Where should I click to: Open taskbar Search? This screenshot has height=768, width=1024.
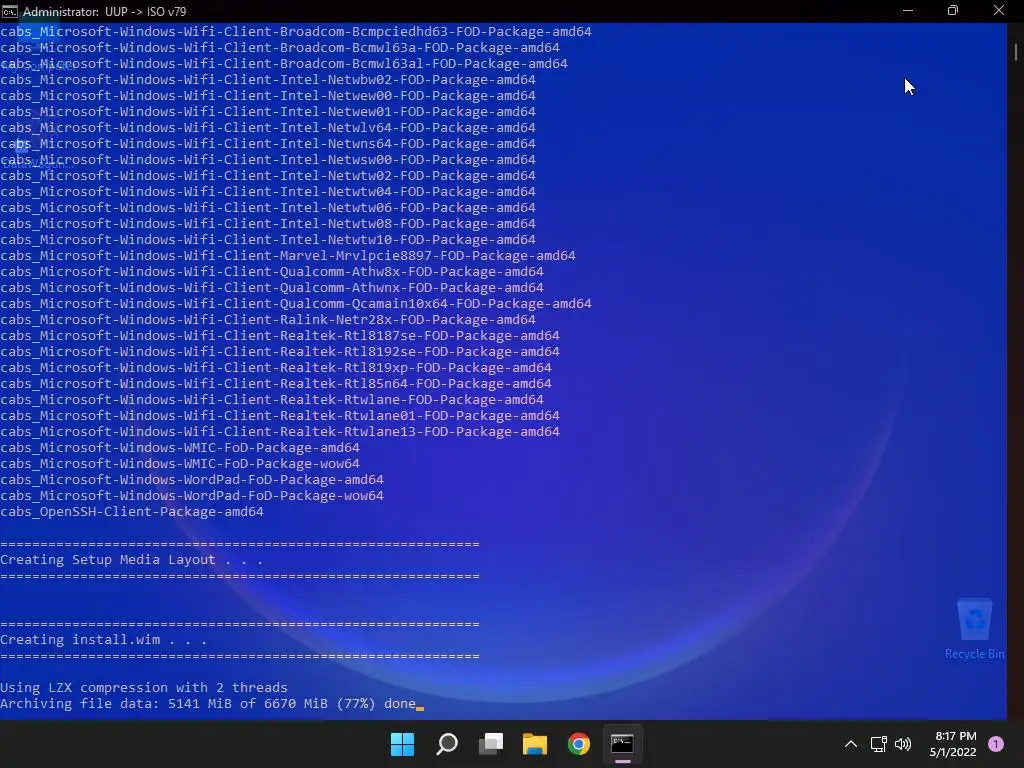pyautogui.click(x=447, y=744)
